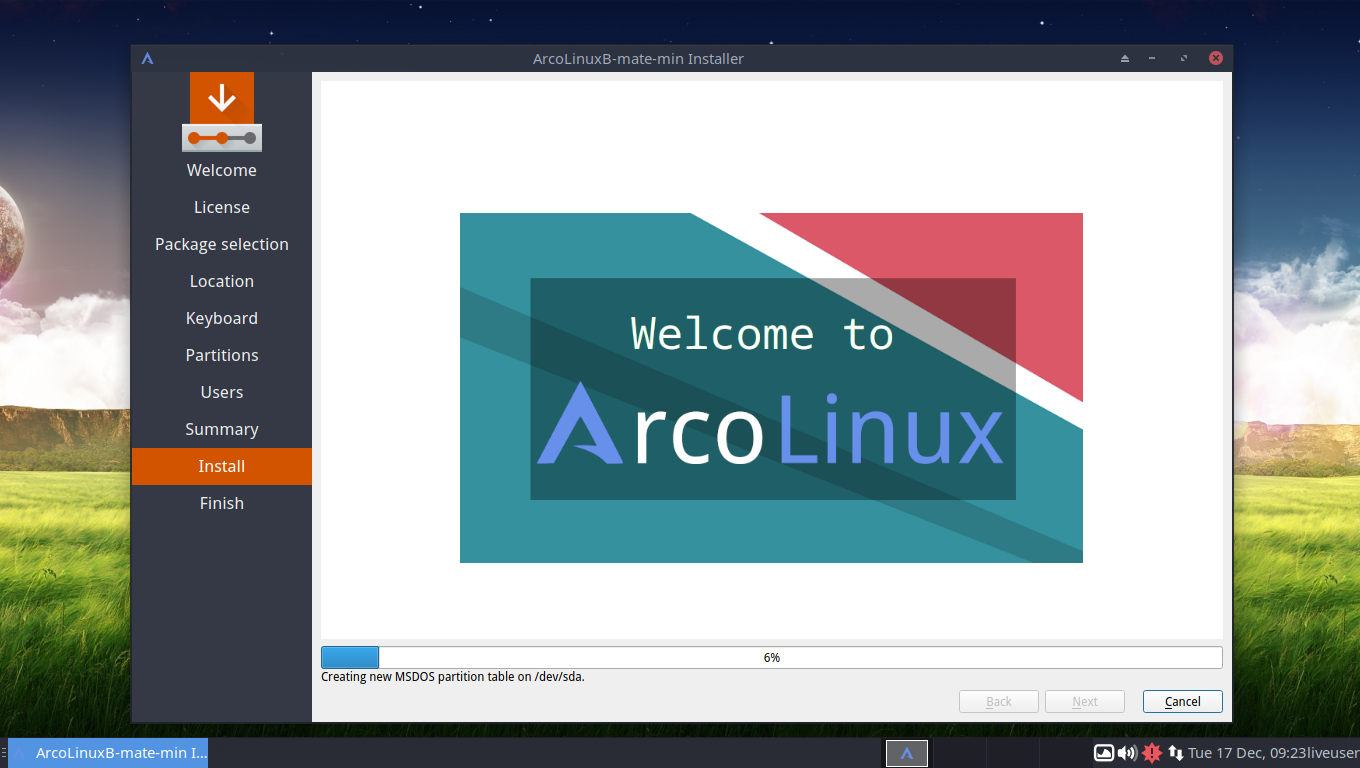
Task: Open the network transfer arrows tray icon
Action: pyautogui.click(x=1176, y=753)
